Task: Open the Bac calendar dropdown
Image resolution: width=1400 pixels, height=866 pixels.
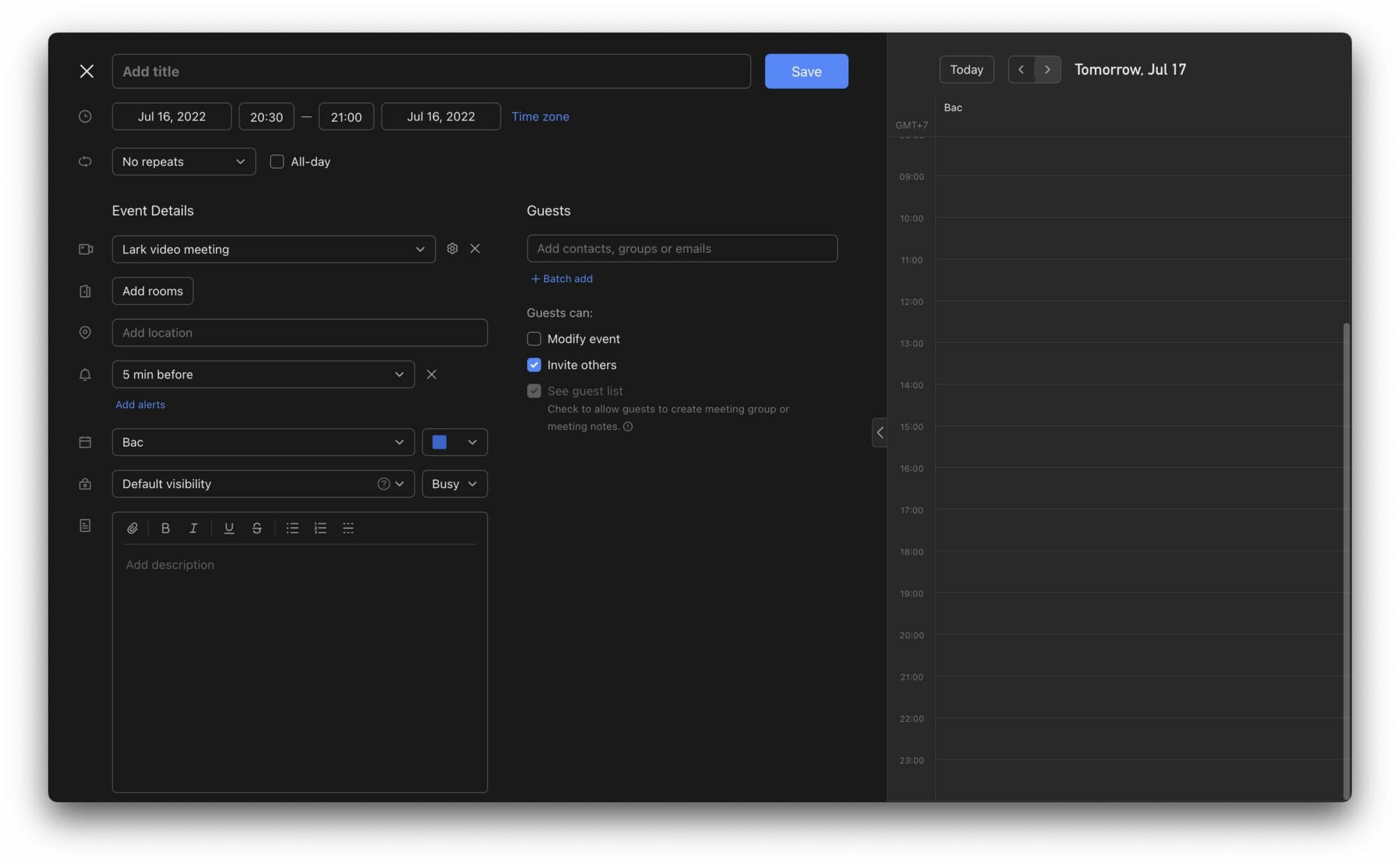Action: click(263, 442)
